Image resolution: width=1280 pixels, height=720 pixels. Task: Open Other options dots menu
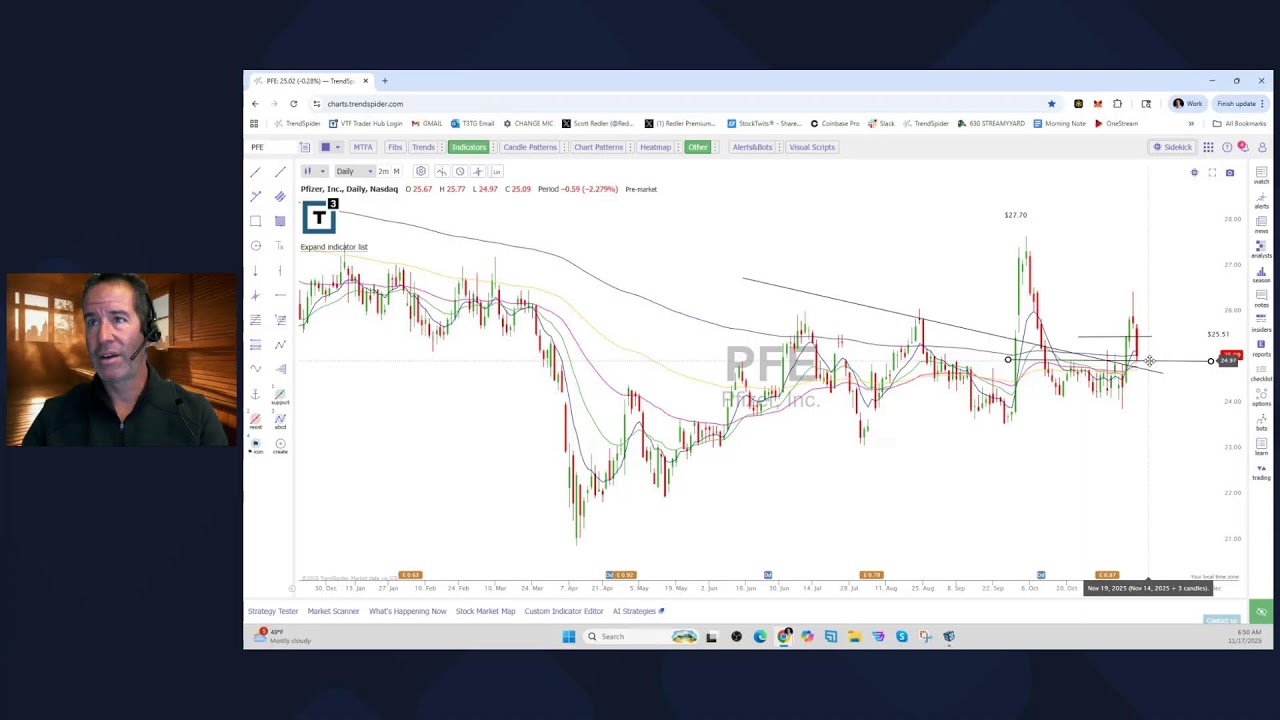[x=715, y=147]
